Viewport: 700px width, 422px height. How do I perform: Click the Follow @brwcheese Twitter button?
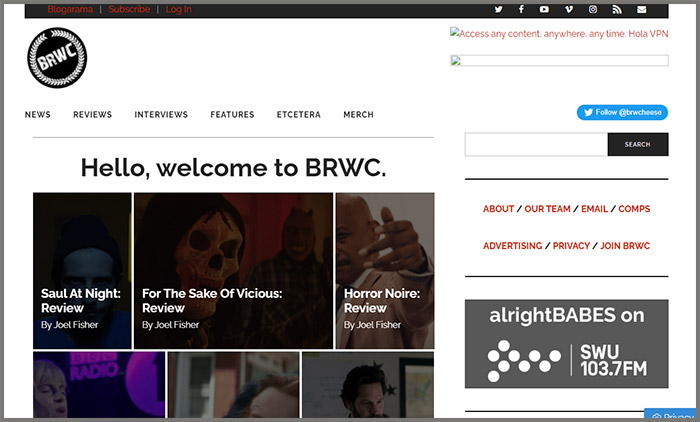click(622, 113)
